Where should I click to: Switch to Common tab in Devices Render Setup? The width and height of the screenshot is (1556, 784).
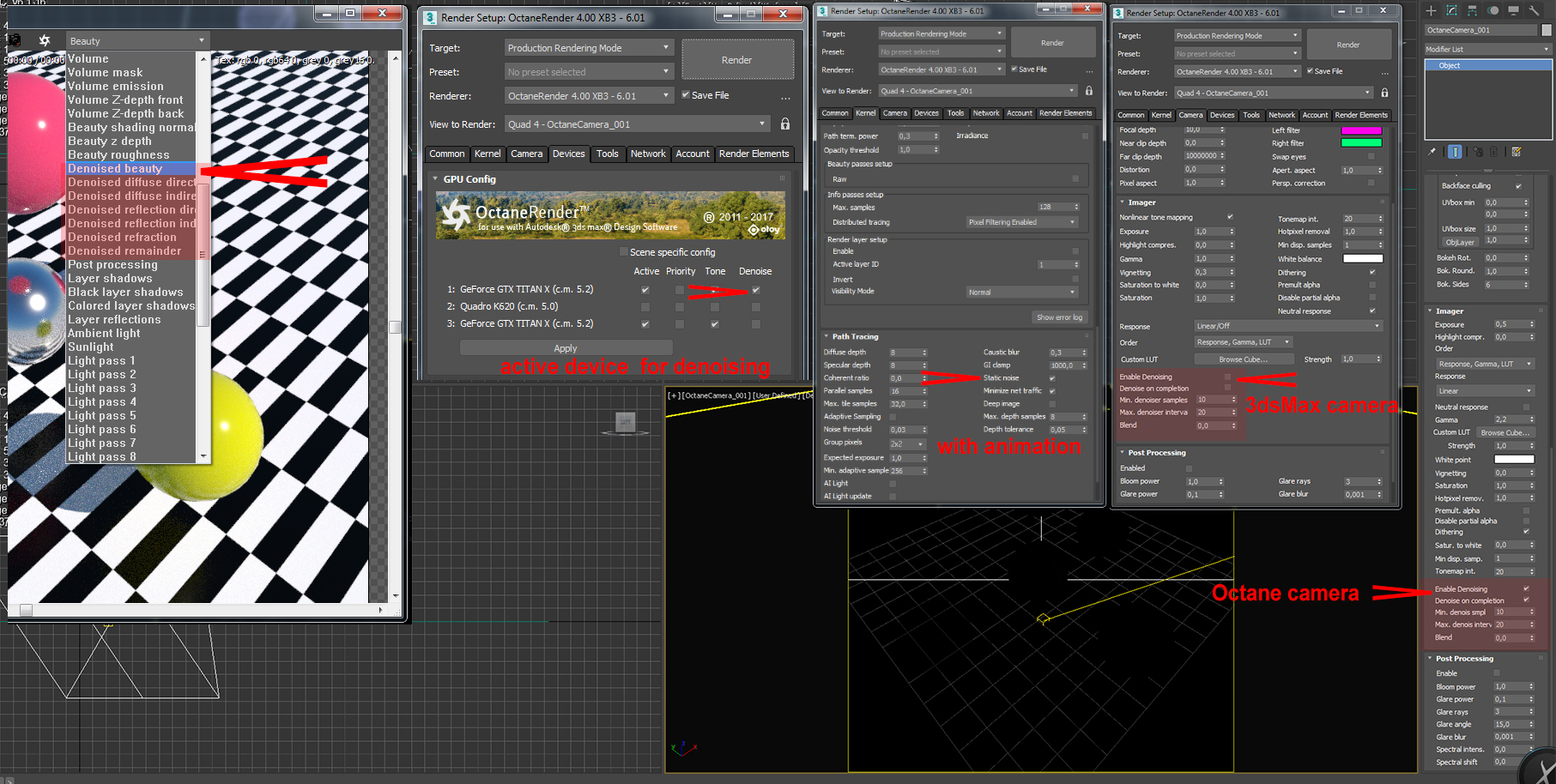click(447, 154)
